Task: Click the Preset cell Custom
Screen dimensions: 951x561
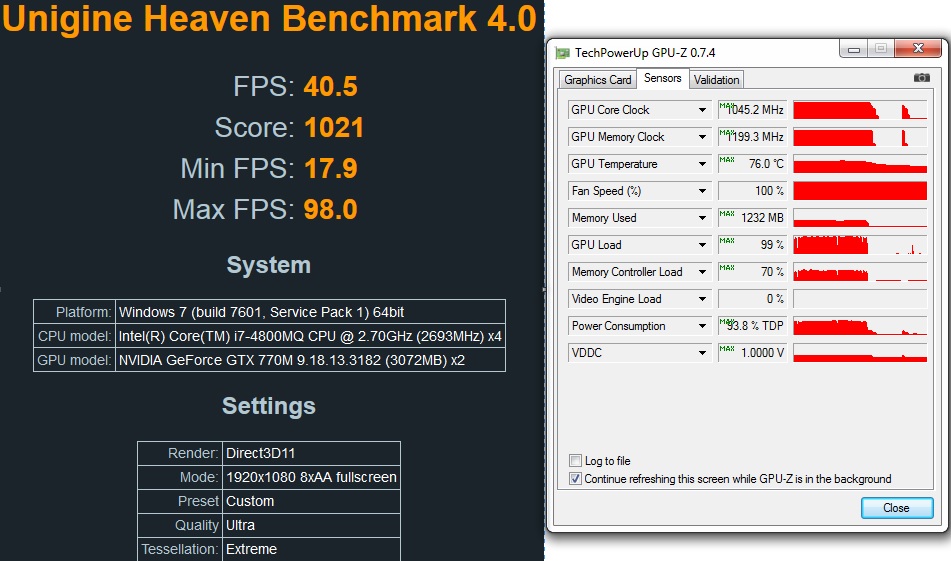Action: pos(311,501)
